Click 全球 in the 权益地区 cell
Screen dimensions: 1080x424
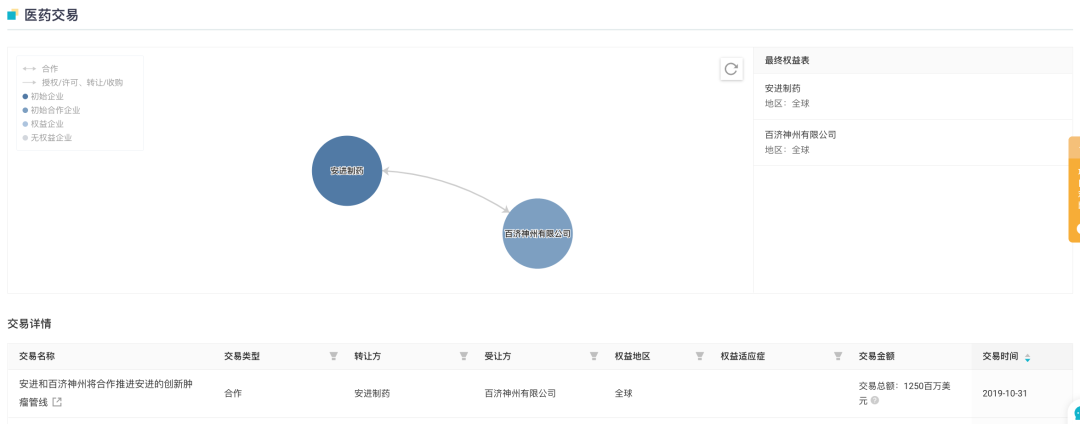click(623, 394)
